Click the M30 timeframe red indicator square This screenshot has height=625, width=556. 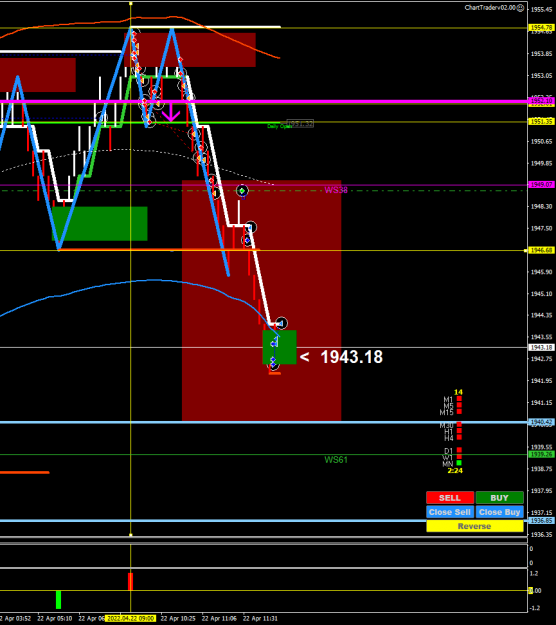(x=459, y=425)
